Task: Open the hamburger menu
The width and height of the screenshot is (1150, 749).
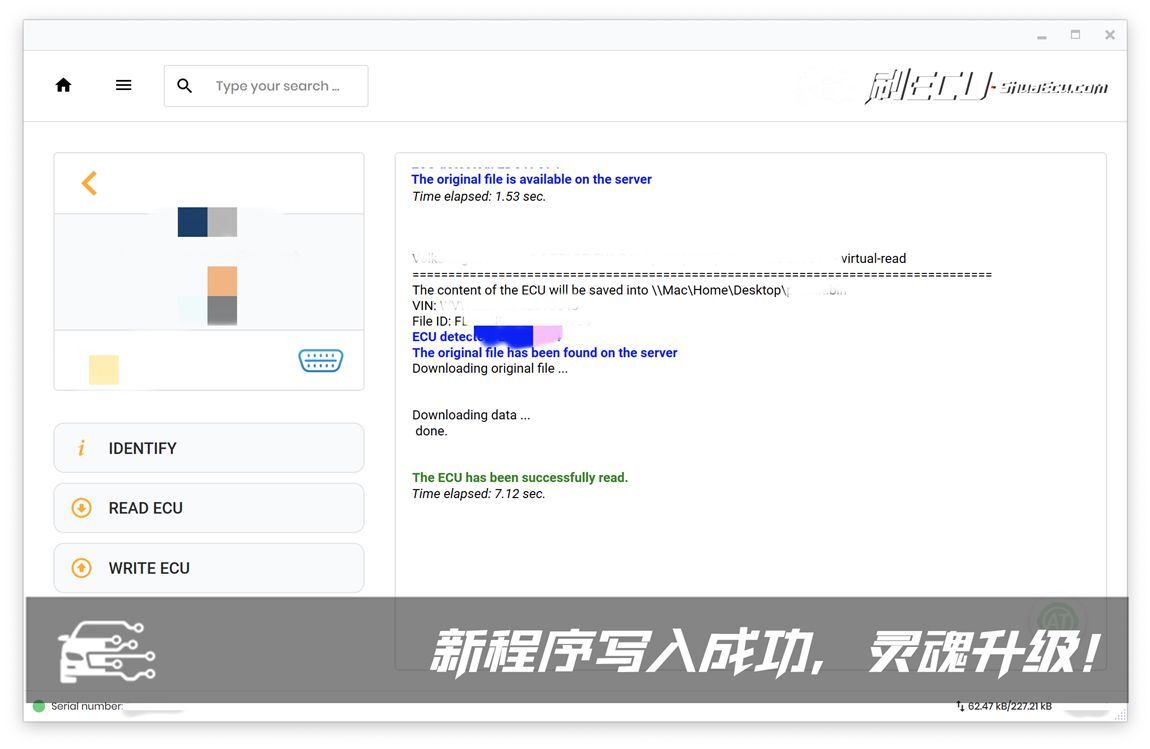Action: 124,86
